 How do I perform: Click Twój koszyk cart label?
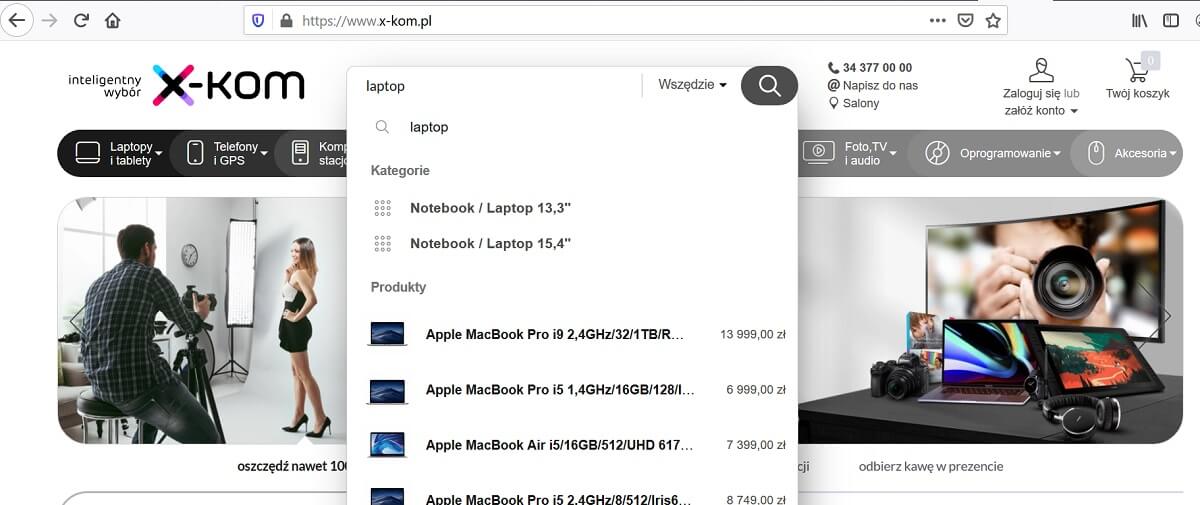coord(1137,93)
